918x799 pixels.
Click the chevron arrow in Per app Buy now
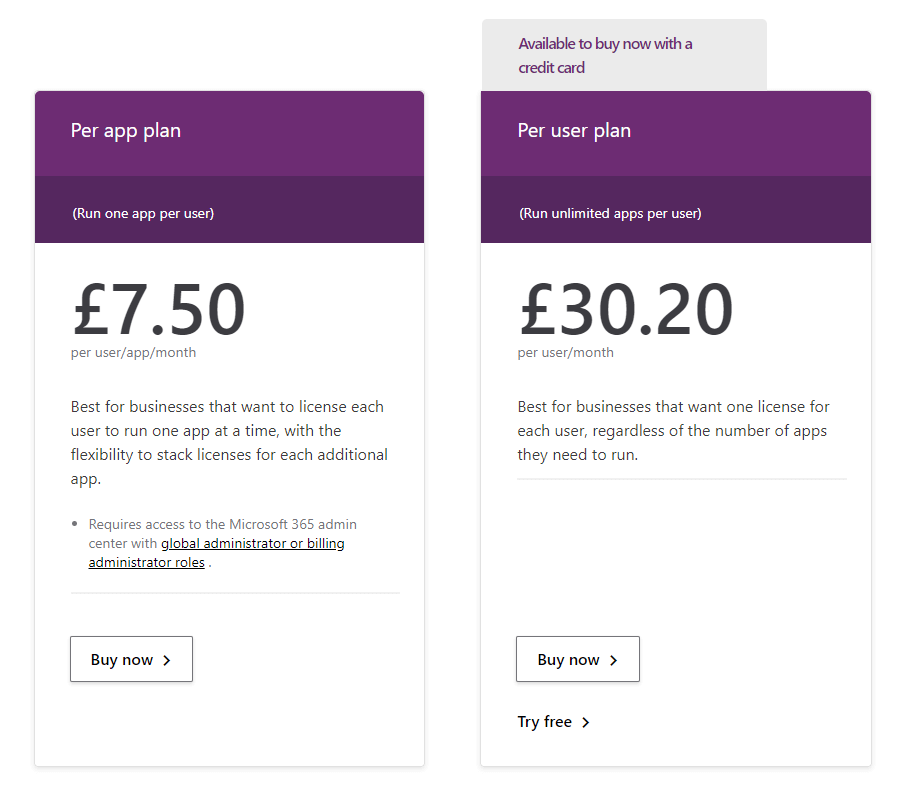167,660
